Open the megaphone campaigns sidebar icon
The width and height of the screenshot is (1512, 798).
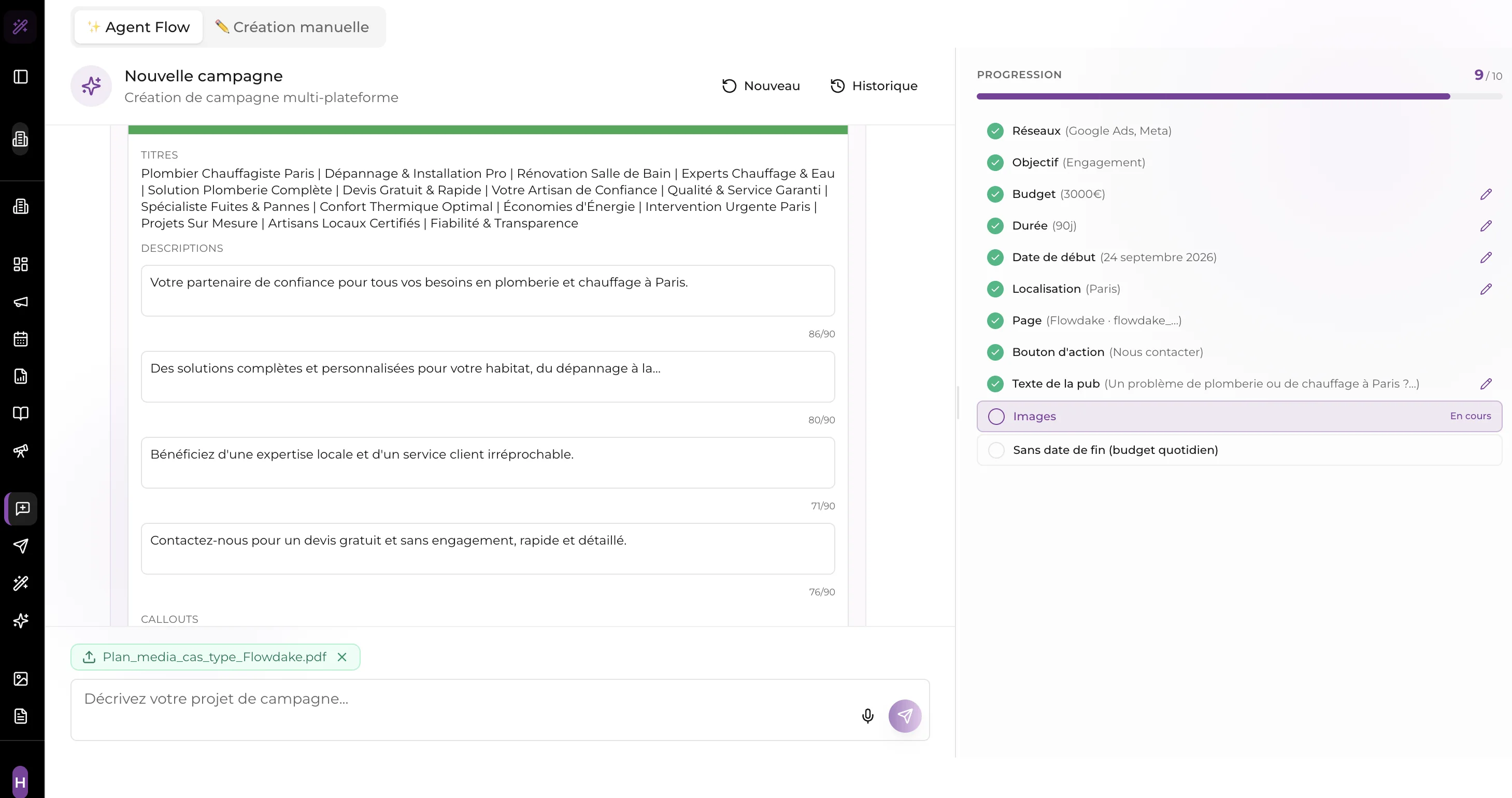pyautogui.click(x=21, y=302)
